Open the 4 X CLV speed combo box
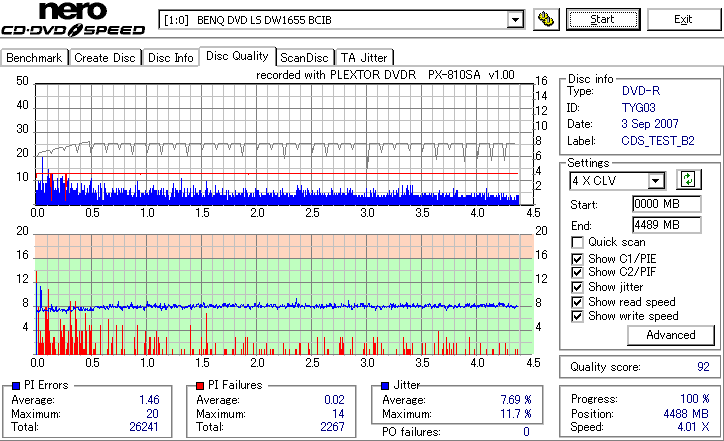This screenshot has height=441, width=724. (x=617, y=181)
